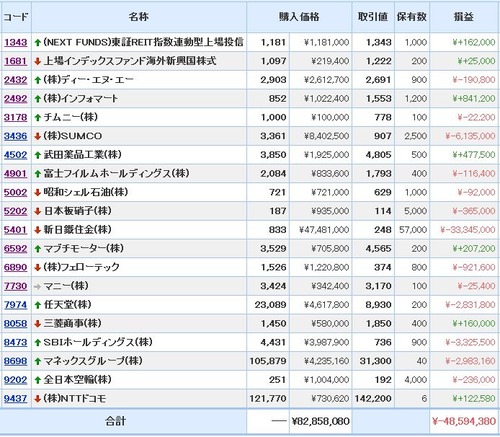Open stock code link 1343
The image size is (500, 437).
[x=16, y=42]
